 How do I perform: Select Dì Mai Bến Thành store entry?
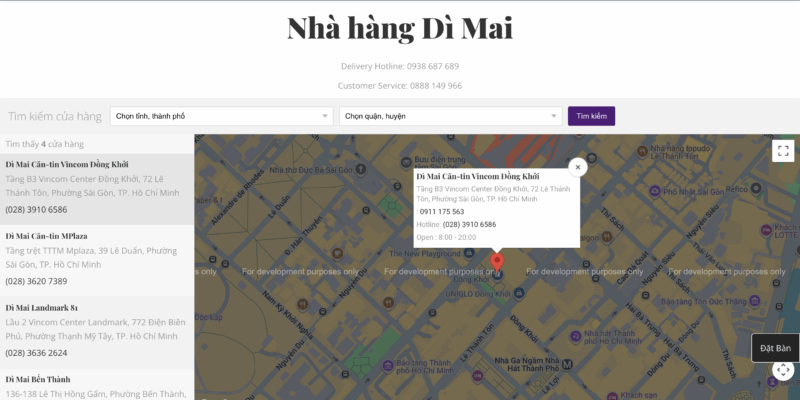coord(97,384)
